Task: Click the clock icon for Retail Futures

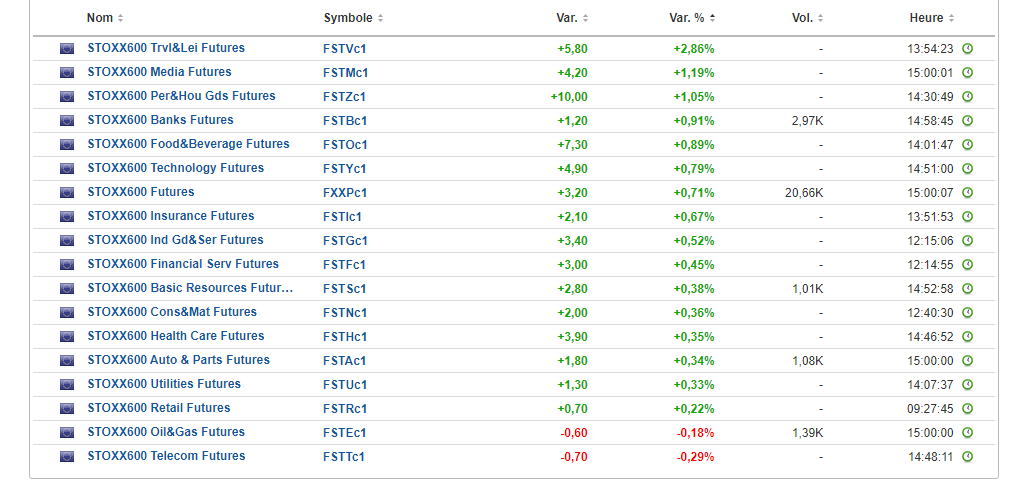Action: tap(967, 408)
